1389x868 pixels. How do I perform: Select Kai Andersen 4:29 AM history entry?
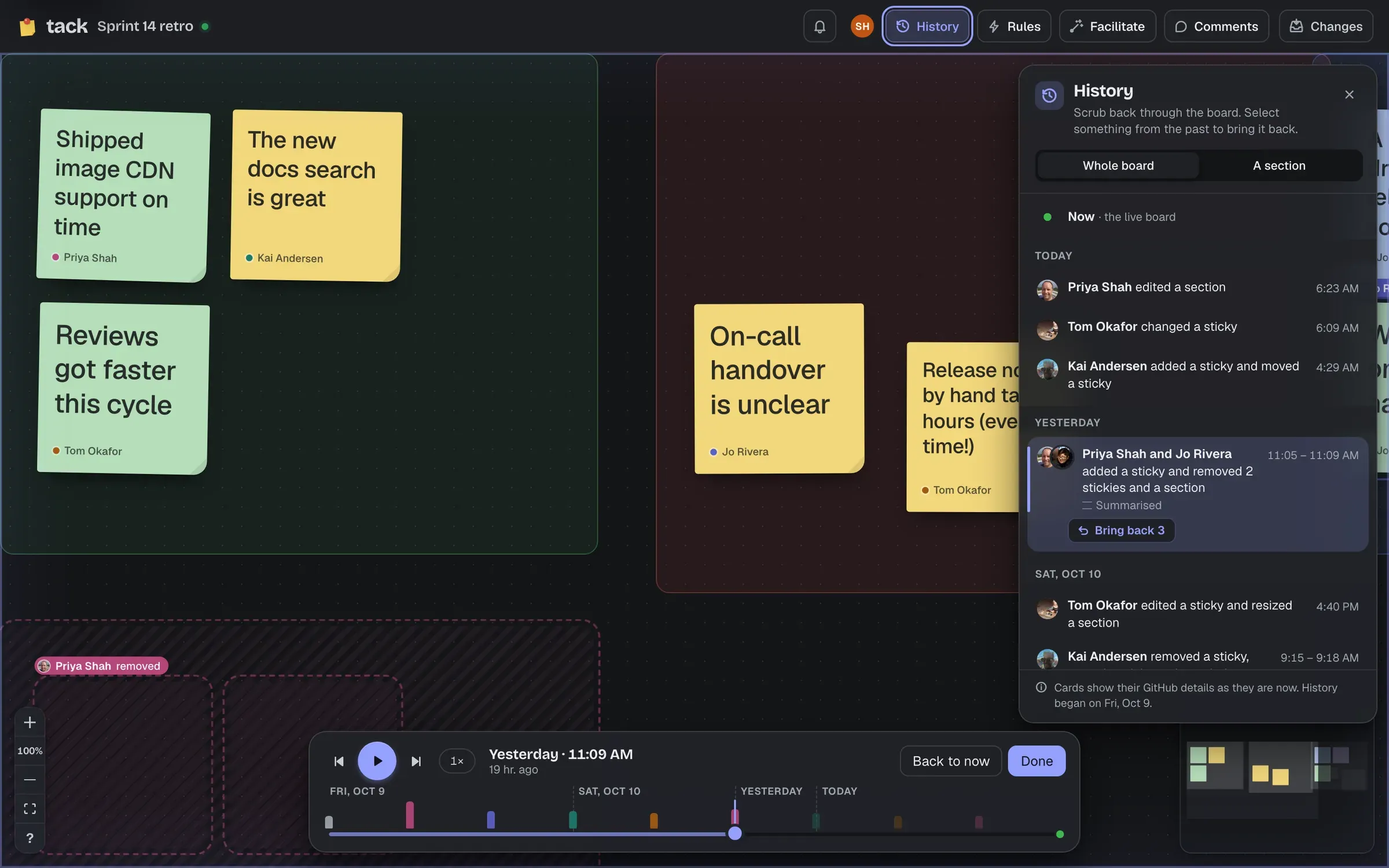pos(1197,375)
